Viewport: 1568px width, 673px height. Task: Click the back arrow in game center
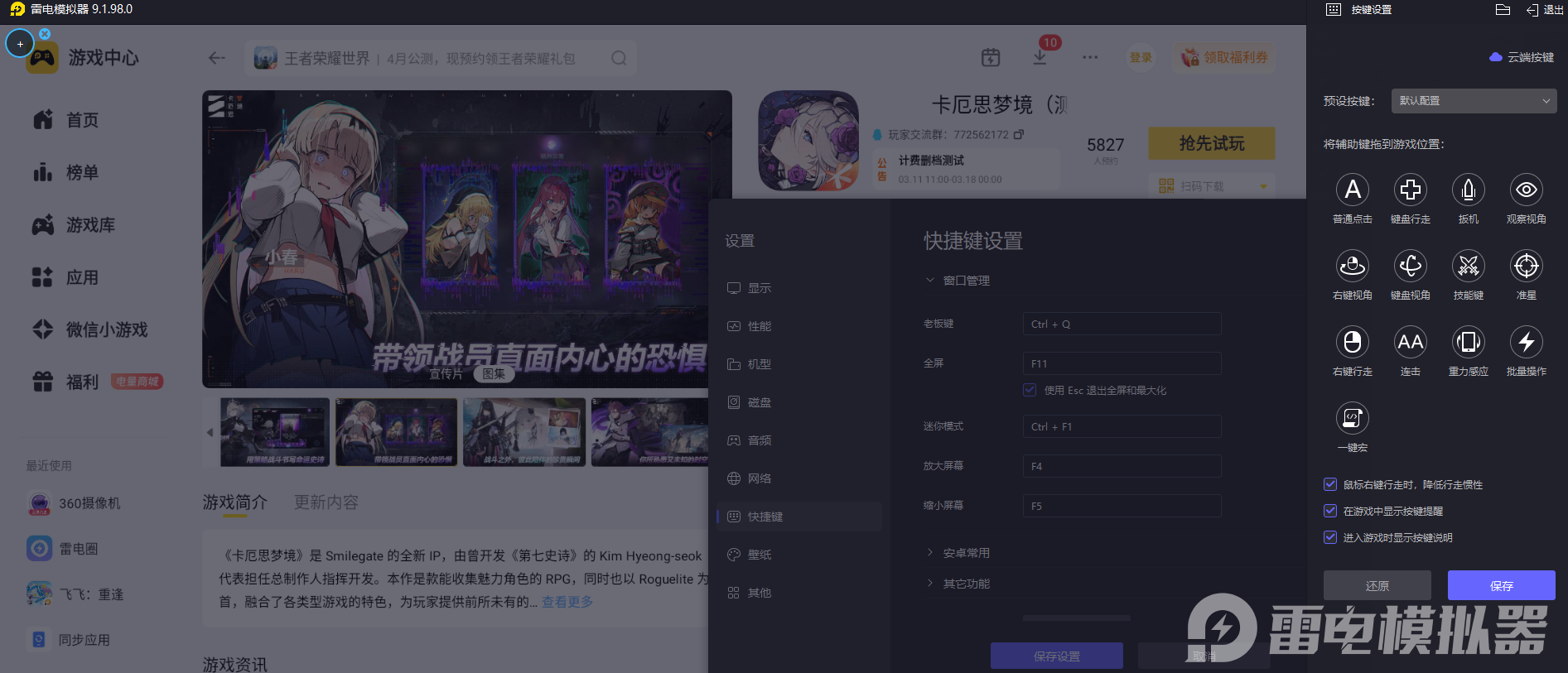tap(217, 58)
